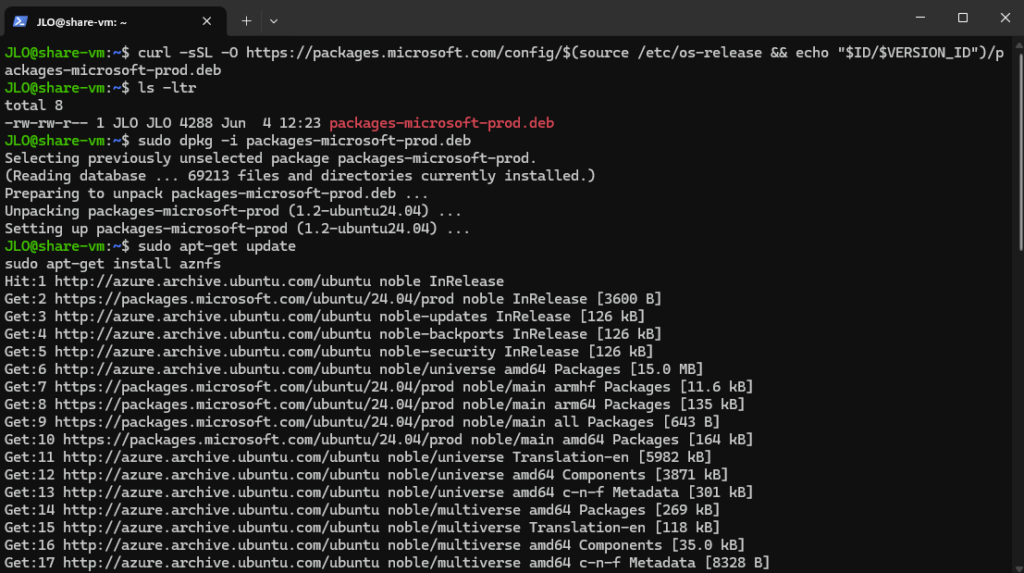Click the Get:2 packages.microsoft.com URL
Image resolution: width=1024 pixels, height=573 pixels.
coord(254,299)
